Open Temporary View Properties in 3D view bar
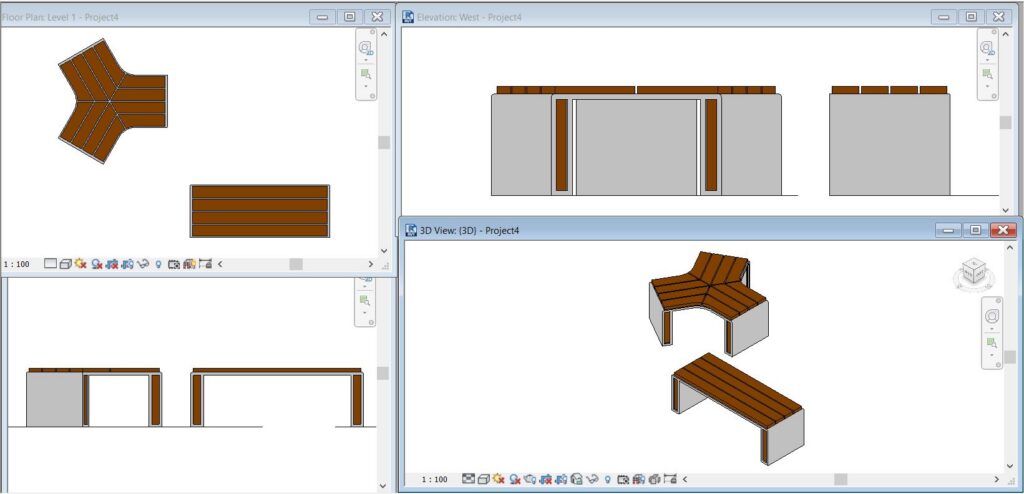Image resolution: width=1024 pixels, height=494 pixels. coord(623,479)
